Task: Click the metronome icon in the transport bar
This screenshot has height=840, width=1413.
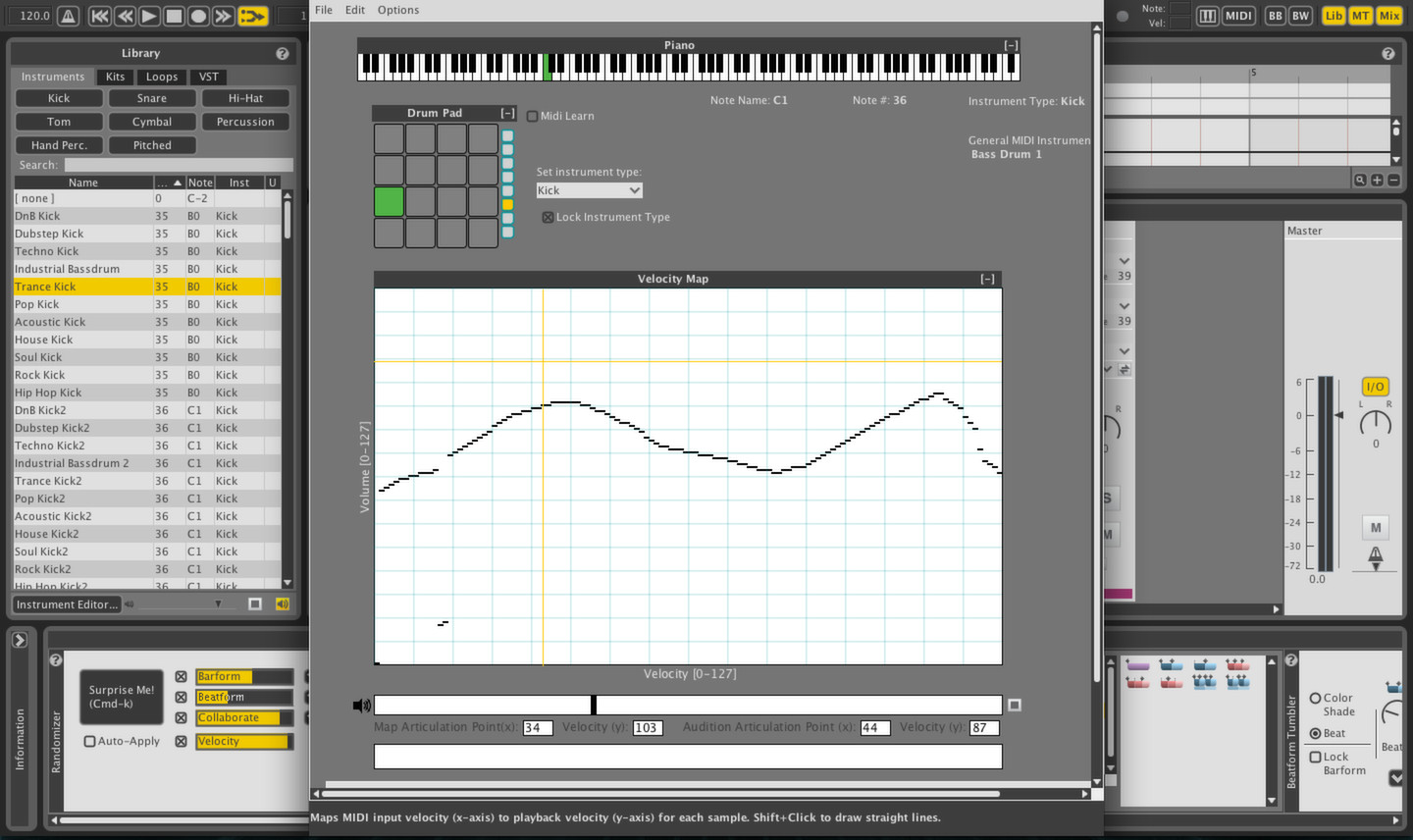Action: [x=68, y=16]
